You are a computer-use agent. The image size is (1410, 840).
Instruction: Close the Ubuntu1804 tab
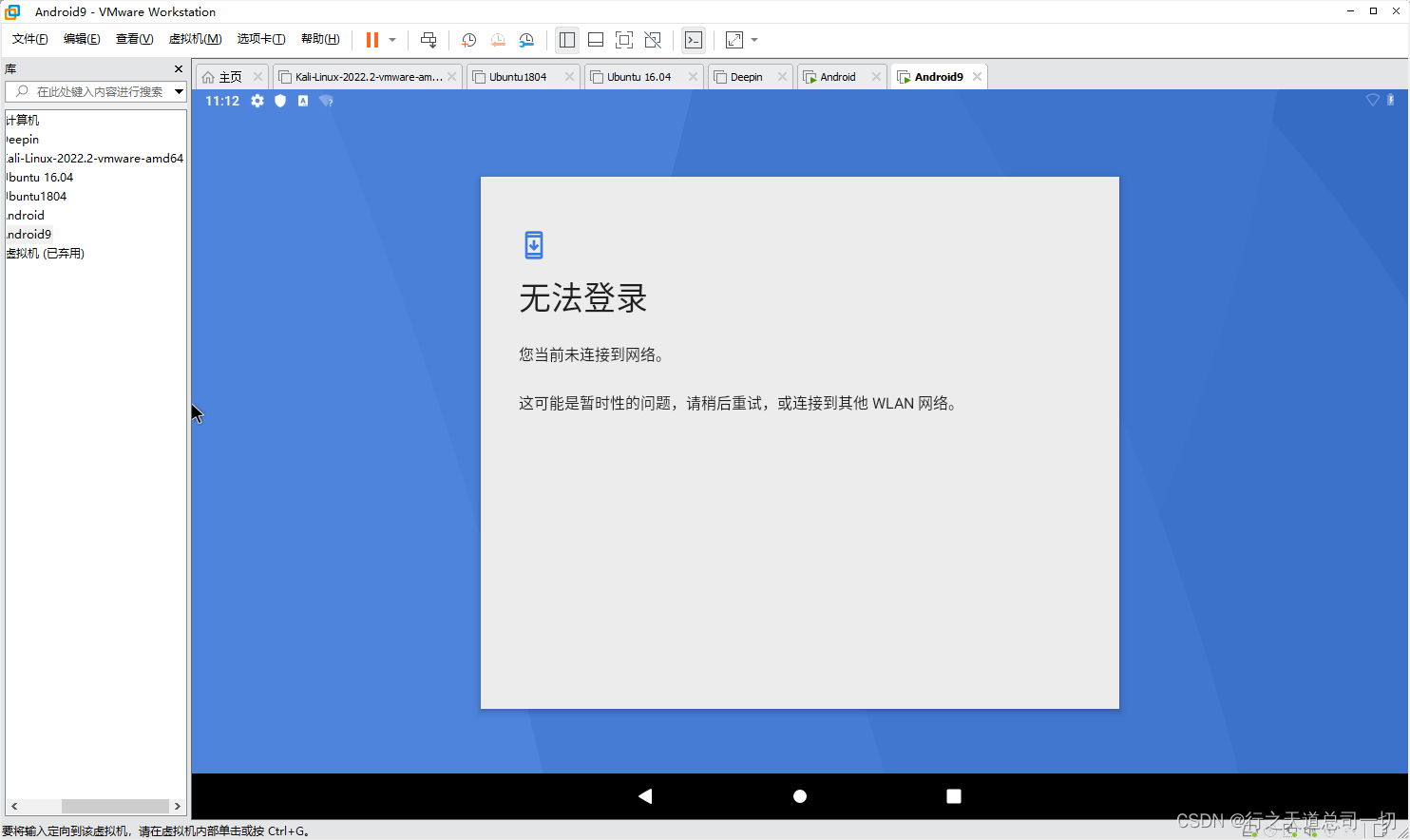(x=569, y=77)
